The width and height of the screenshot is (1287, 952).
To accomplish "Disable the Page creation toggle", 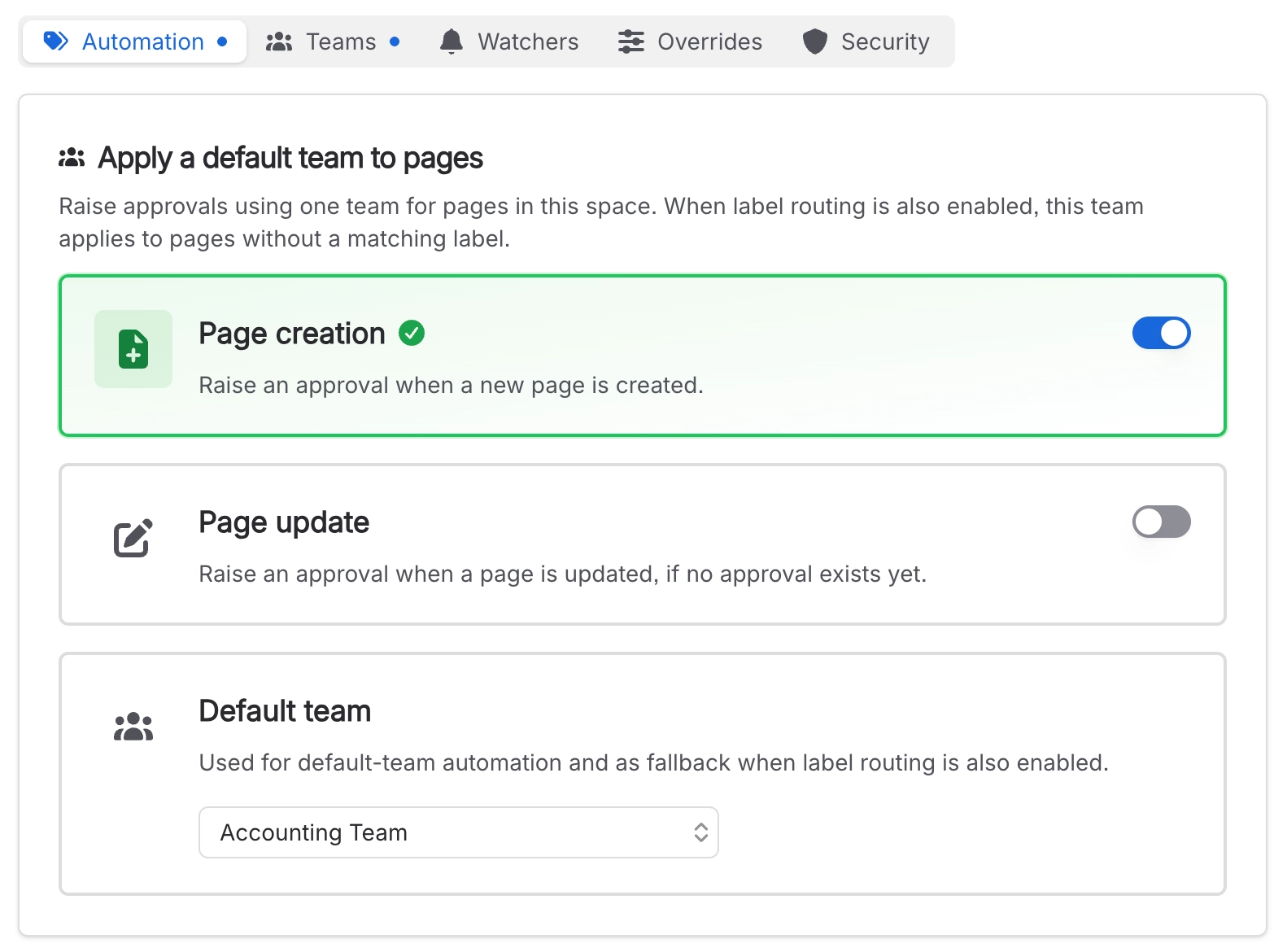I will [x=1162, y=333].
